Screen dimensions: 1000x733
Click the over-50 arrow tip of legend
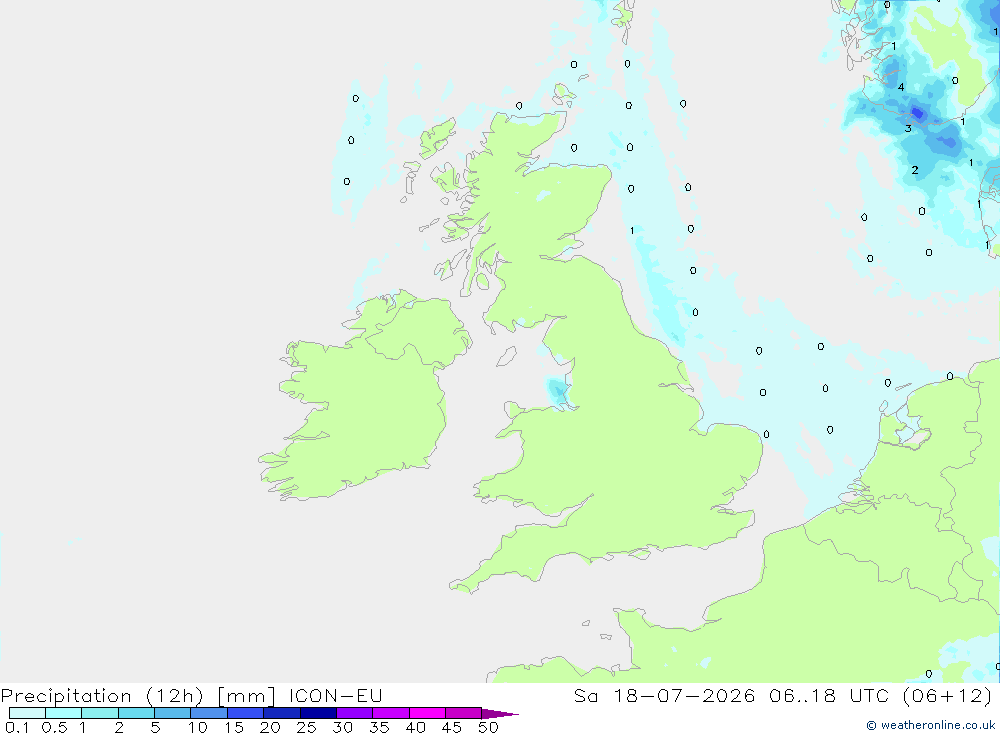(x=500, y=714)
